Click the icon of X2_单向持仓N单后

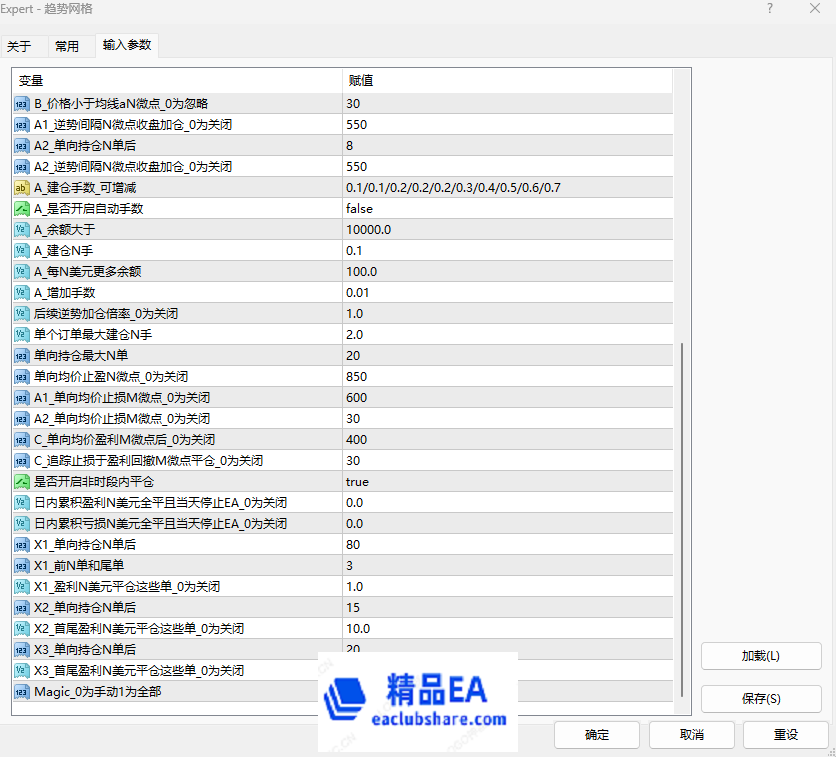22,608
